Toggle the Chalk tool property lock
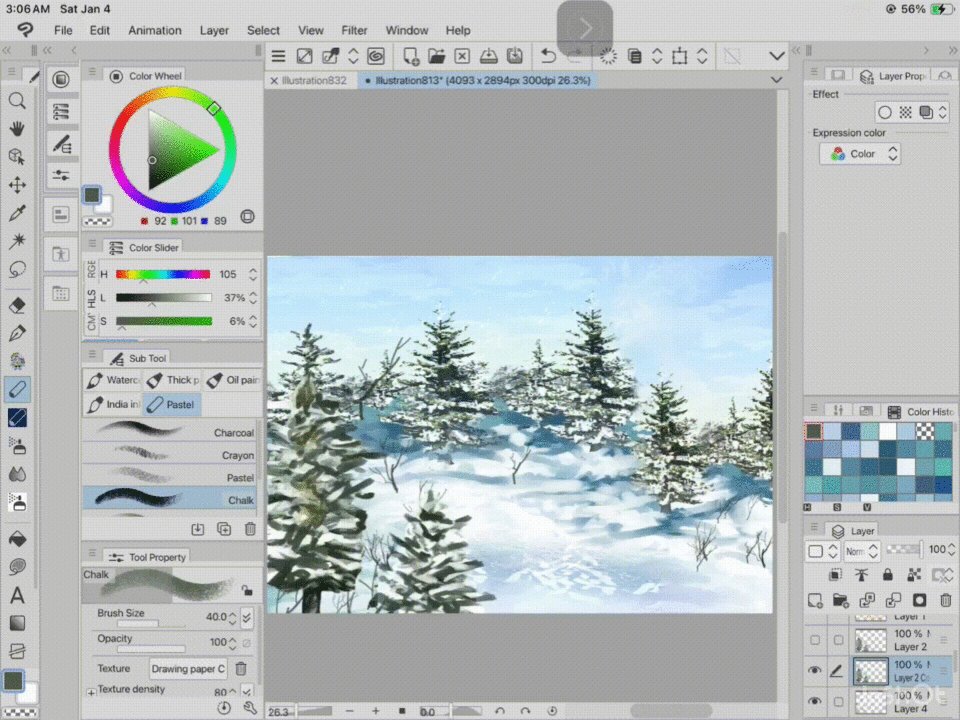The width and height of the screenshot is (960, 720). click(x=247, y=590)
